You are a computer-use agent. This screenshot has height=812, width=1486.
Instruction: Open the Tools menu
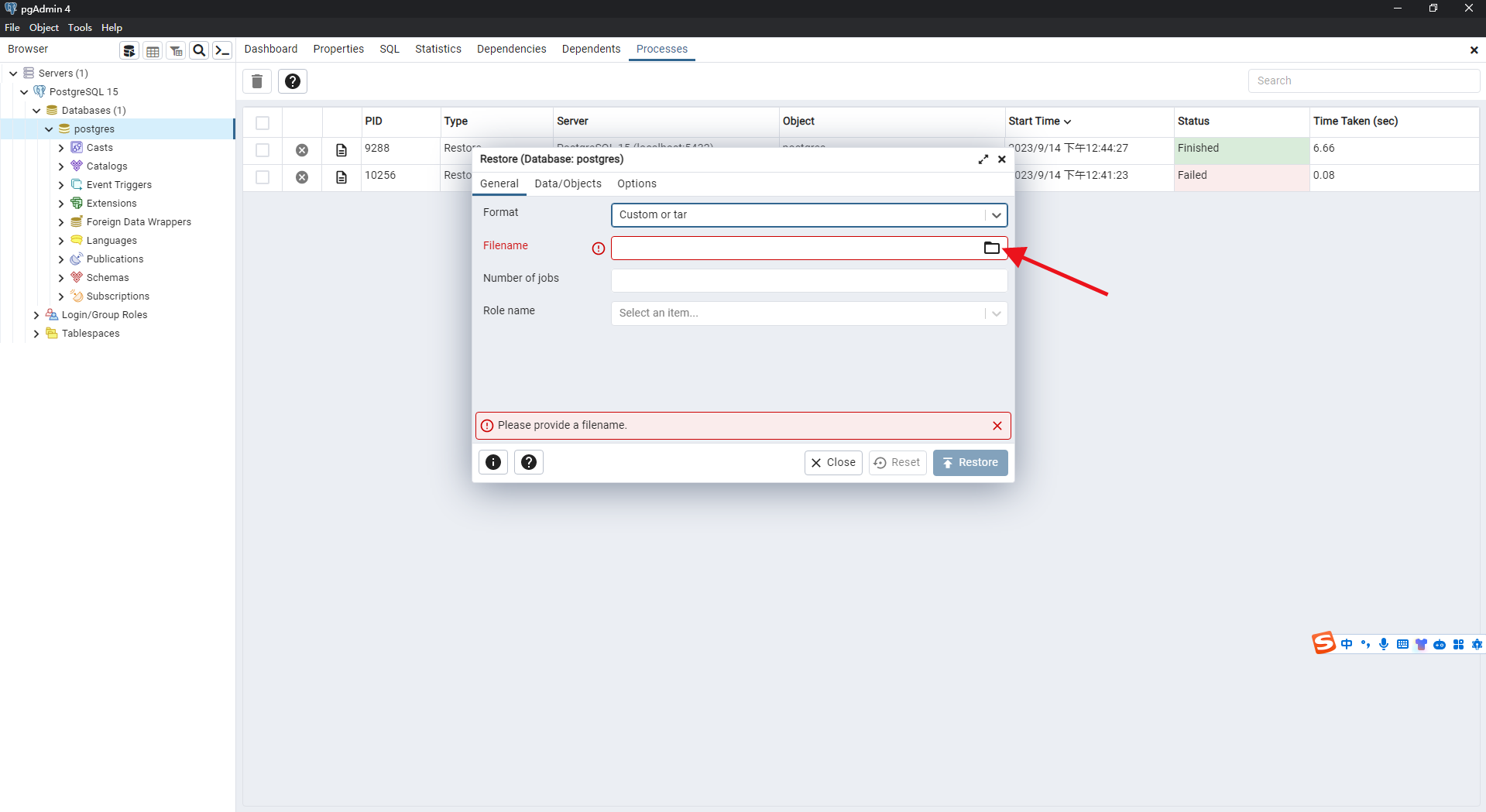80,28
